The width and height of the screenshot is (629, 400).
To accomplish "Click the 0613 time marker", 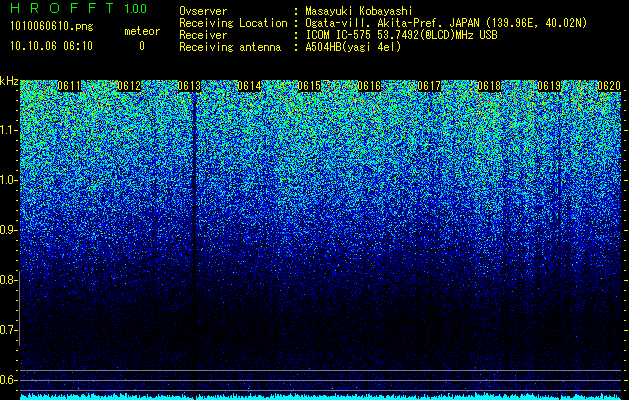I will [189, 86].
